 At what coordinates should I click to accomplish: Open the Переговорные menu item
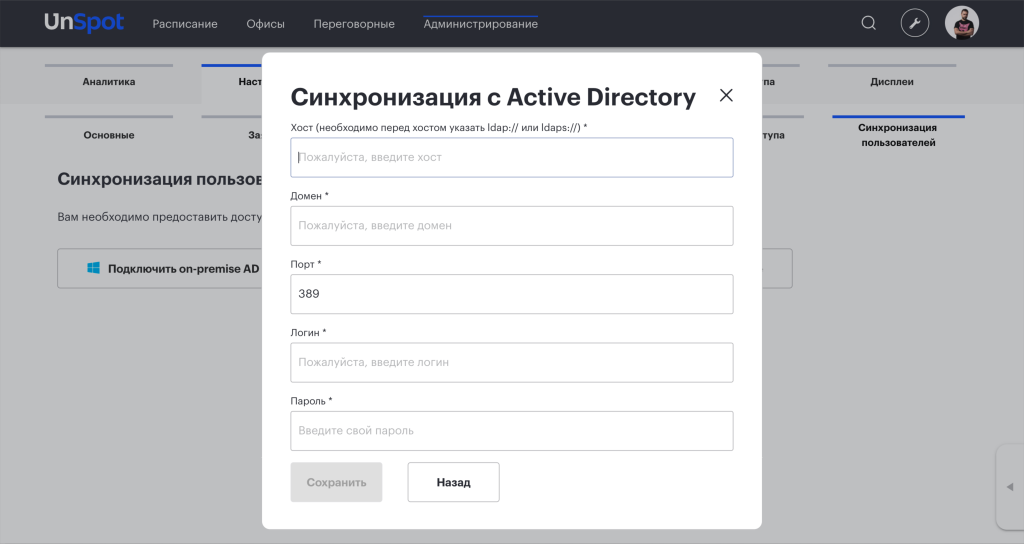(354, 24)
